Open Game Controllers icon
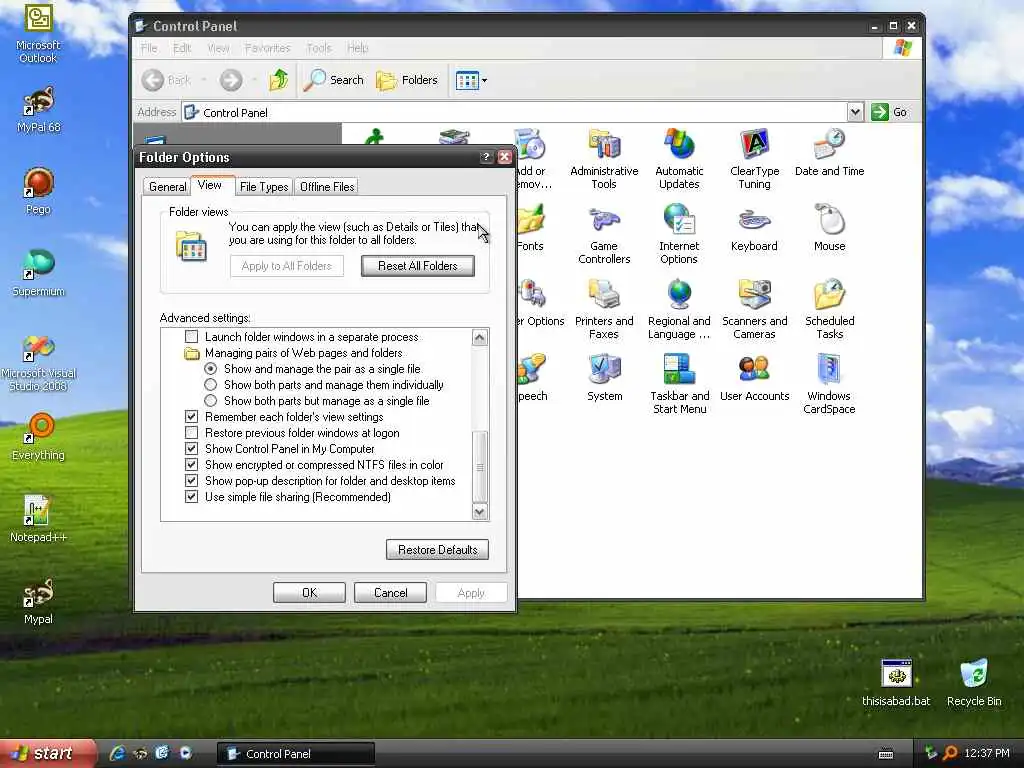This screenshot has height=768, width=1024. click(x=604, y=235)
